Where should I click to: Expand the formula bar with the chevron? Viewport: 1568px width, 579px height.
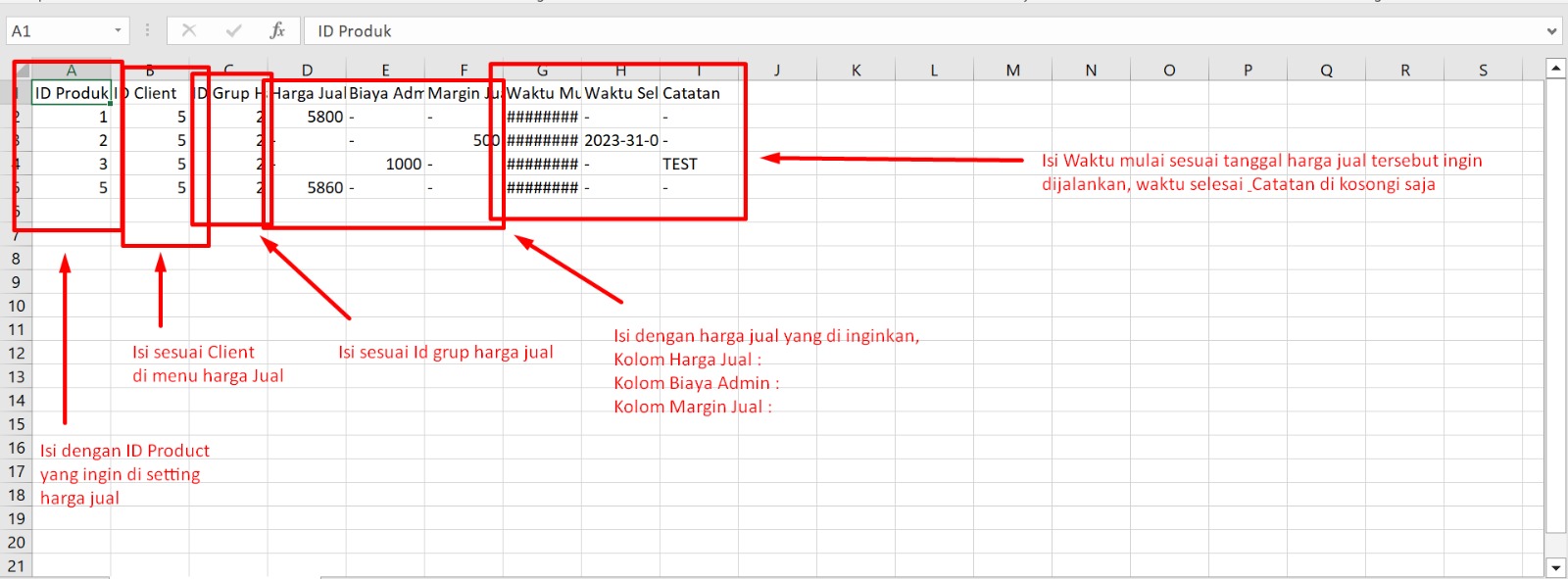pyautogui.click(x=1551, y=31)
